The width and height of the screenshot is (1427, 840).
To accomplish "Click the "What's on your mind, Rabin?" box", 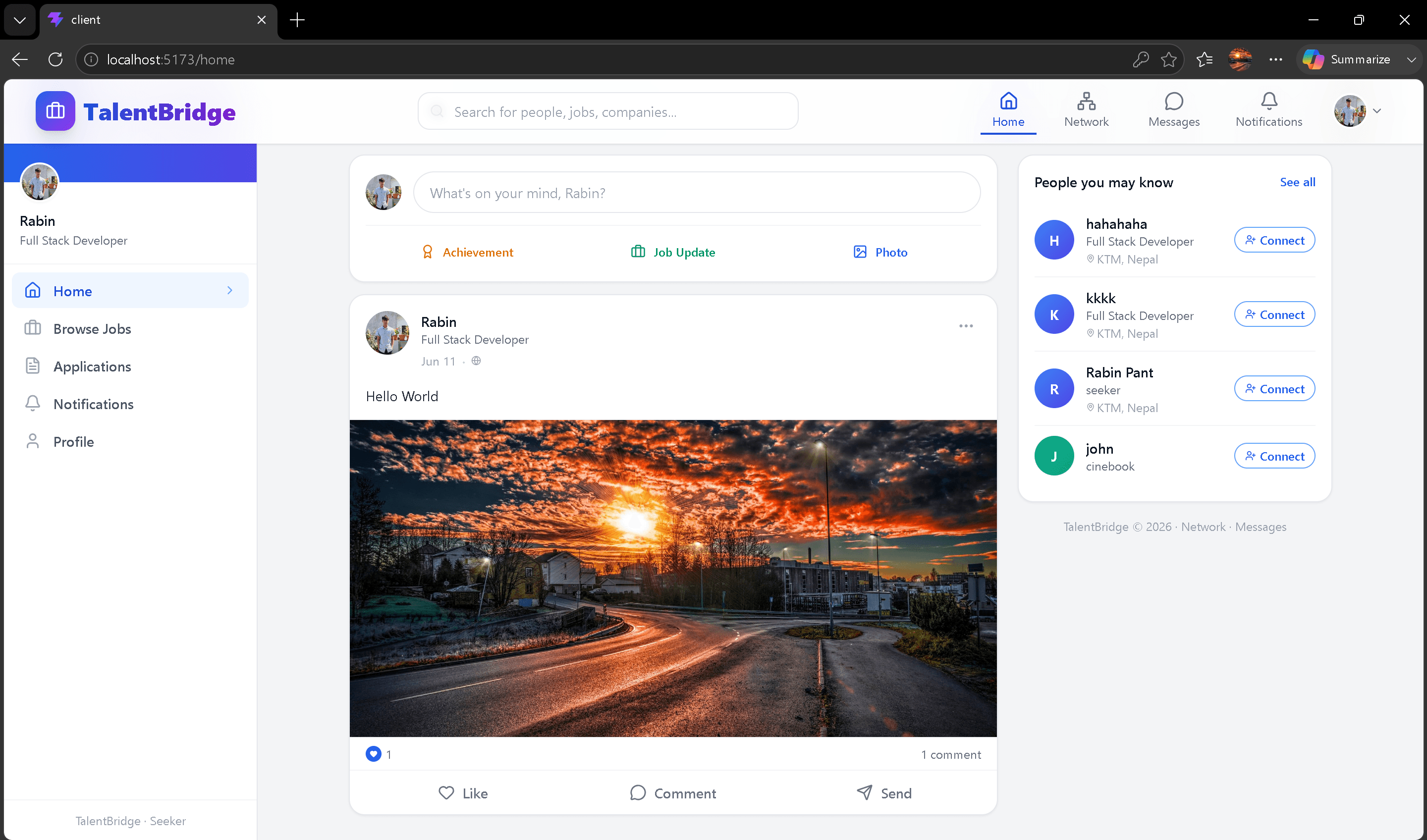I will [x=697, y=193].
